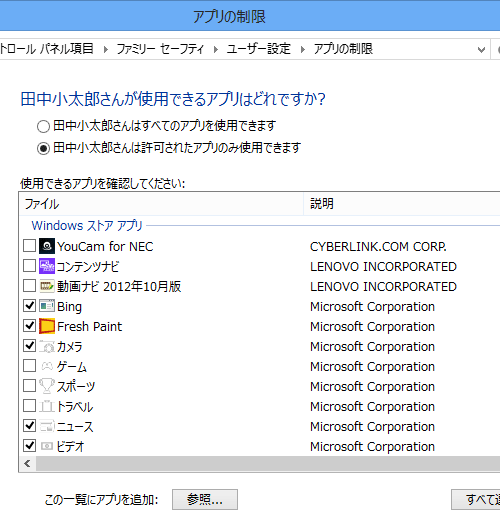Select the Fresh Paint row name
The height and width of the screenshot is (530, 500).
click(90, 327)
